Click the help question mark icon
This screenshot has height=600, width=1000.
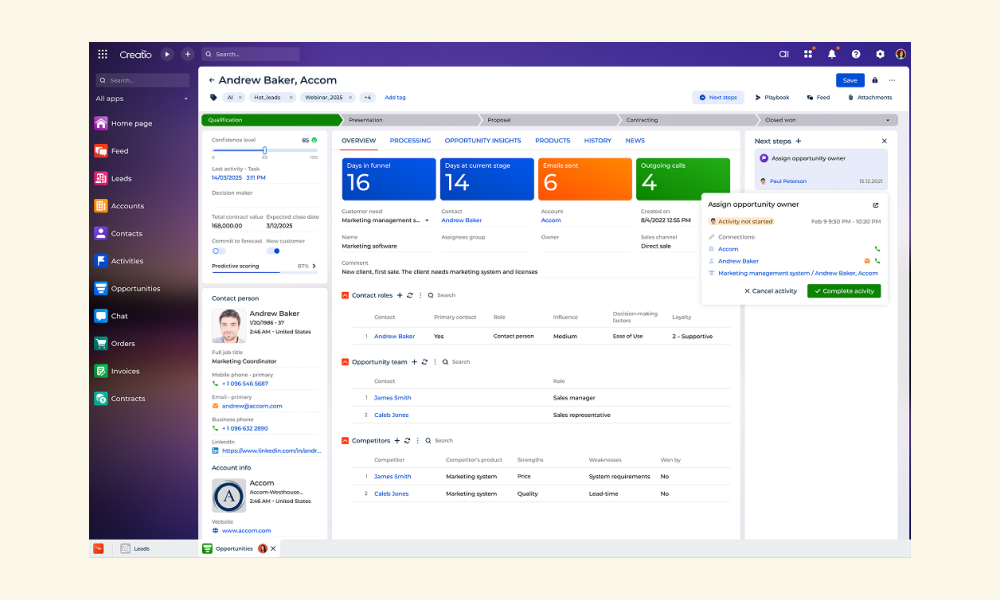tap(856, 54)
